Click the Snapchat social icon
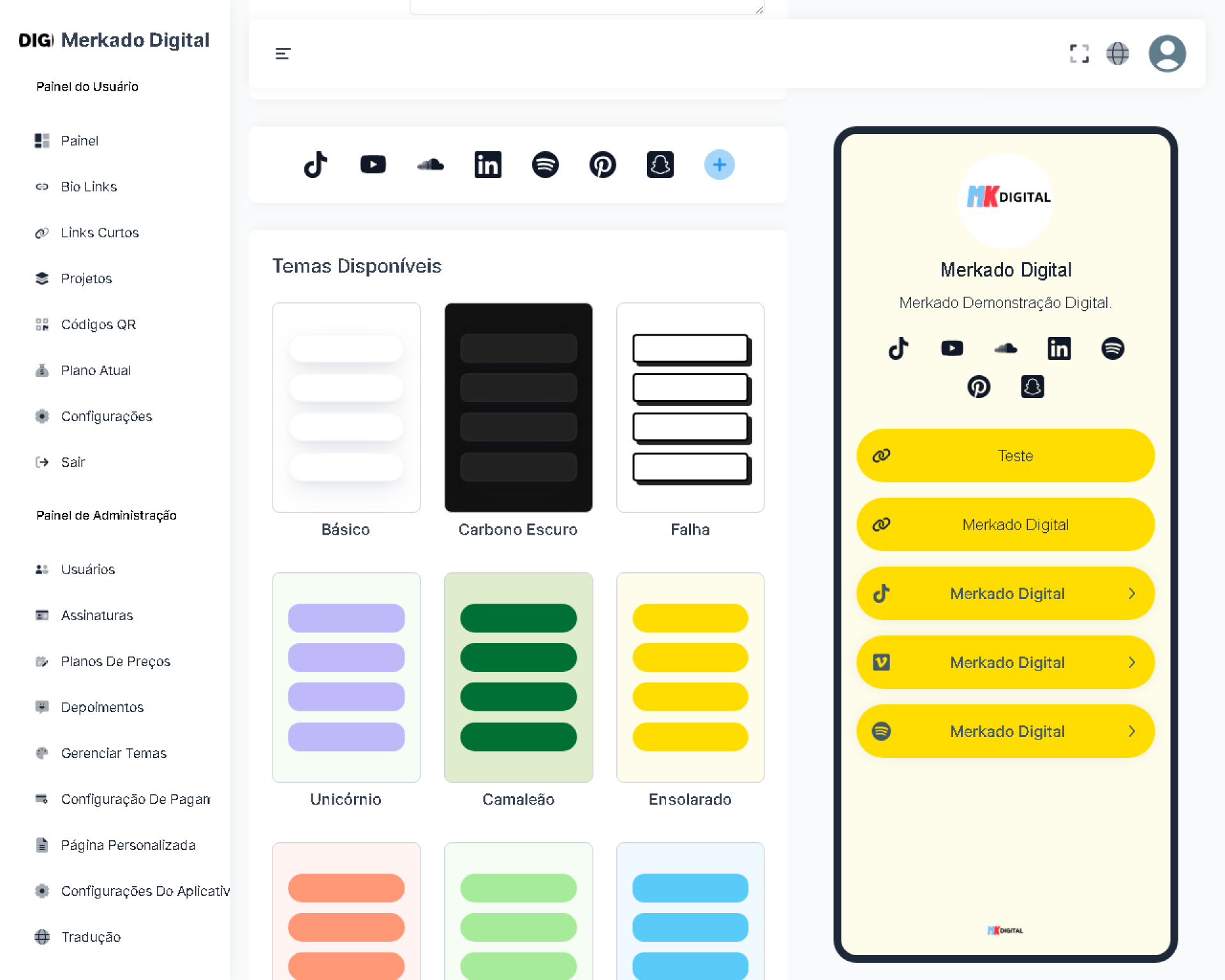The width and height of the screenshot is (1225, 980). pos(660,165)
